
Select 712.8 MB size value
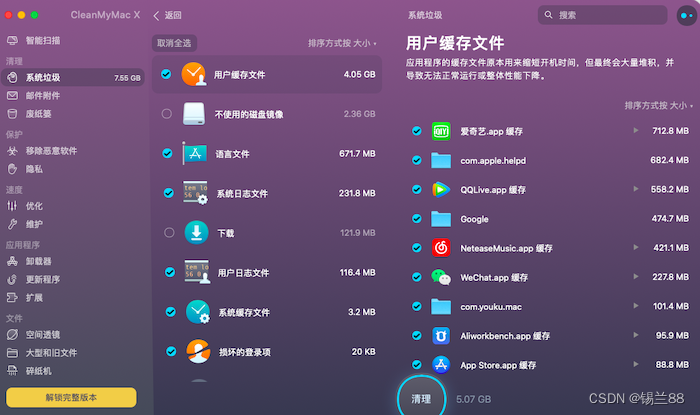click(670, 131)
